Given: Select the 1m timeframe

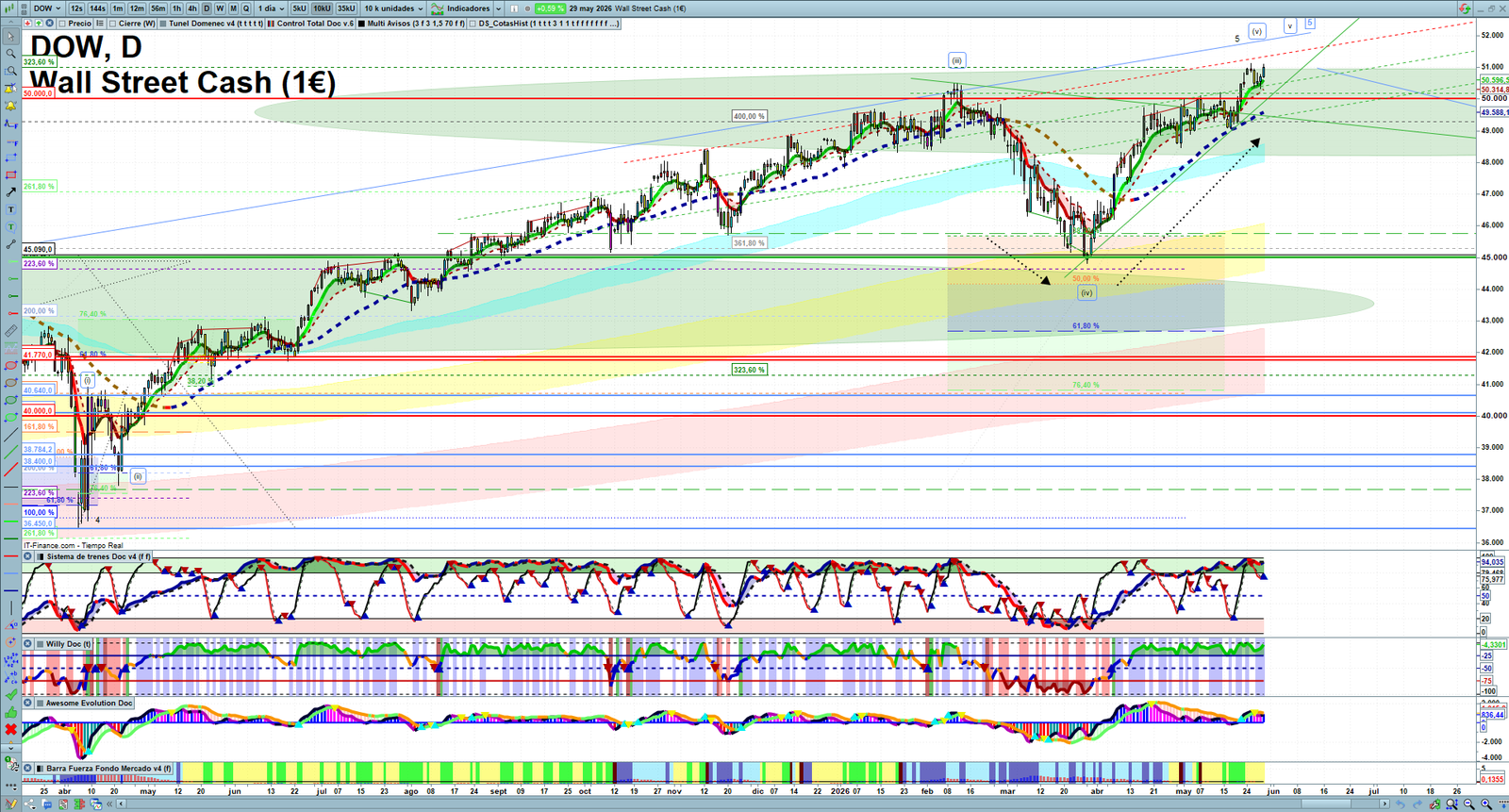Looking at the screenshot, I should pos(118,8).
